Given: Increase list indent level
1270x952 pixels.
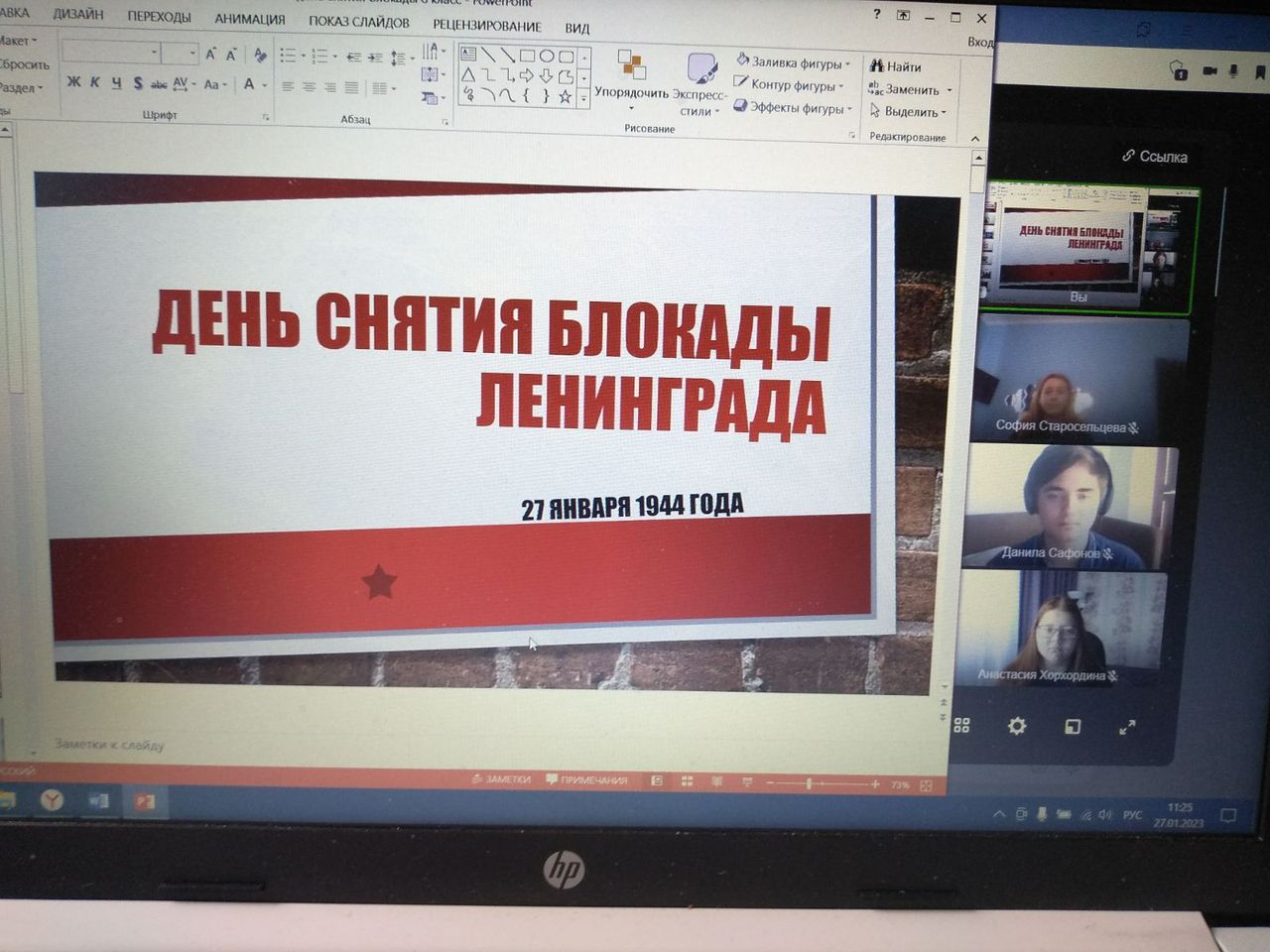Looking at the screenshot, I should point(375,58).
